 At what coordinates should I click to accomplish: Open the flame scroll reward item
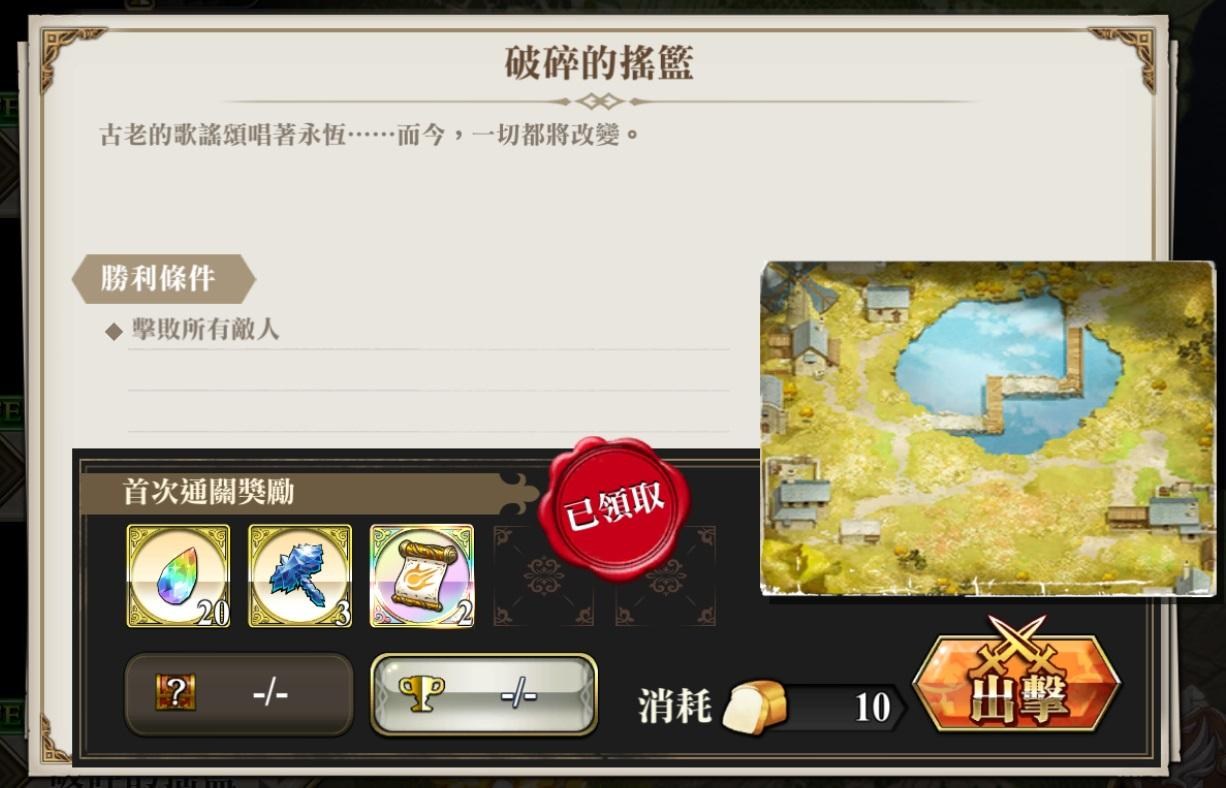pyautogui.click(x=422, y=576)
